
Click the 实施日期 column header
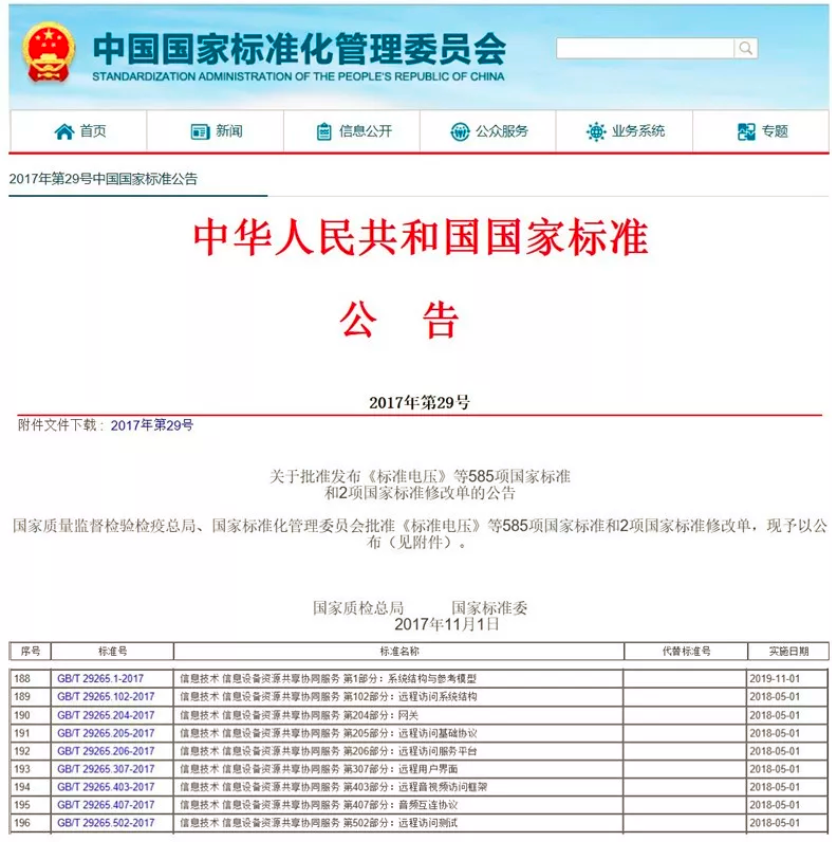tap(788, 651)
